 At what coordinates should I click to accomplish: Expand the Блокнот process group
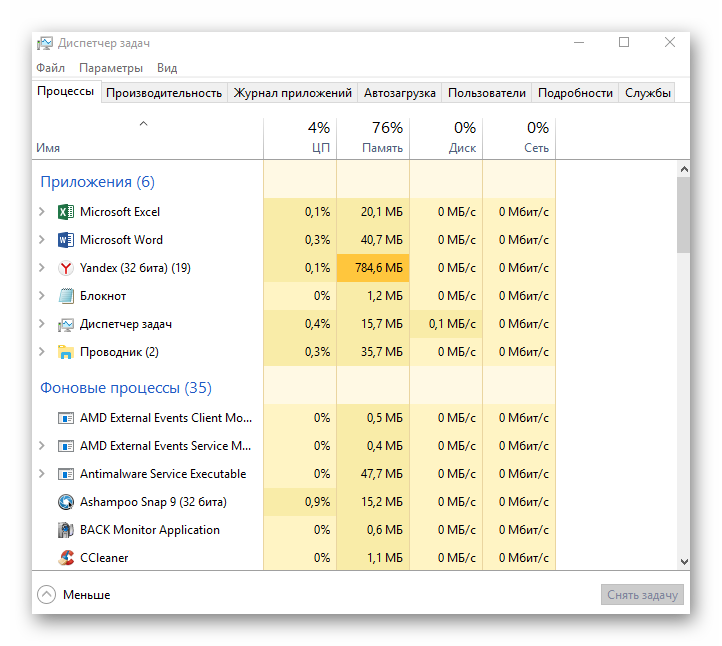[42, 296]
